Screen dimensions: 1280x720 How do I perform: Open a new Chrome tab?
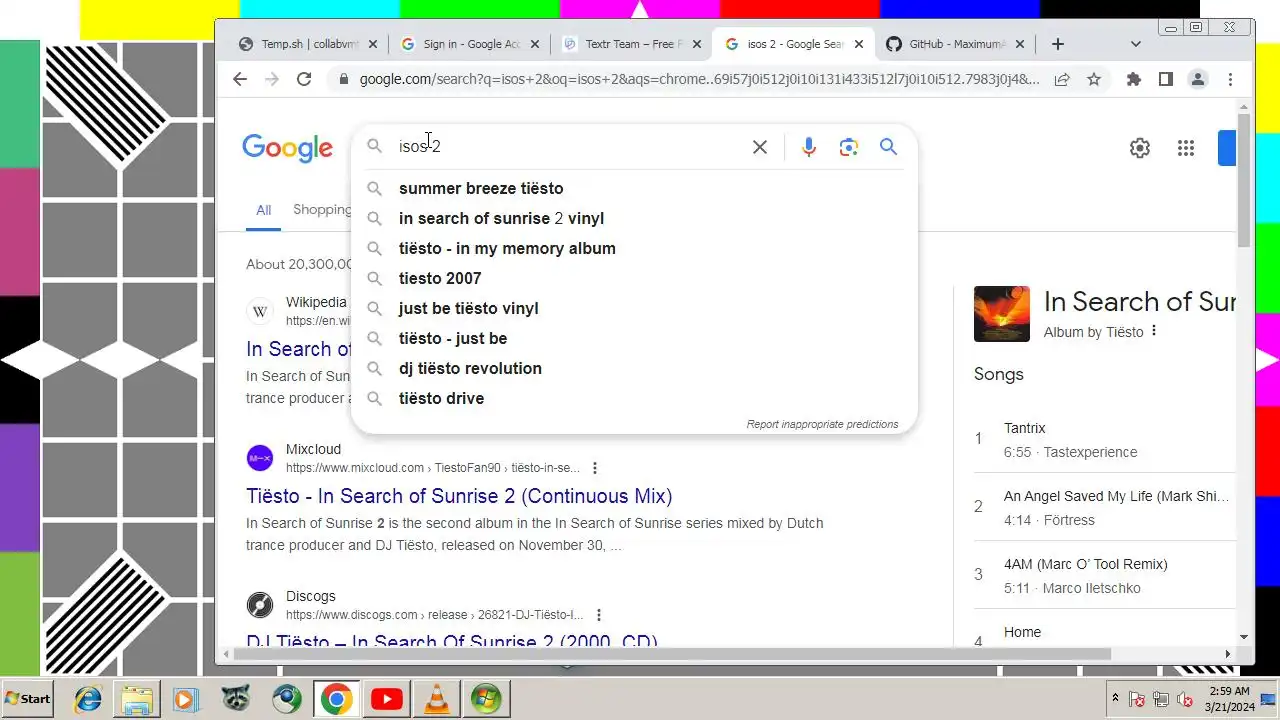coord(1057,44)
